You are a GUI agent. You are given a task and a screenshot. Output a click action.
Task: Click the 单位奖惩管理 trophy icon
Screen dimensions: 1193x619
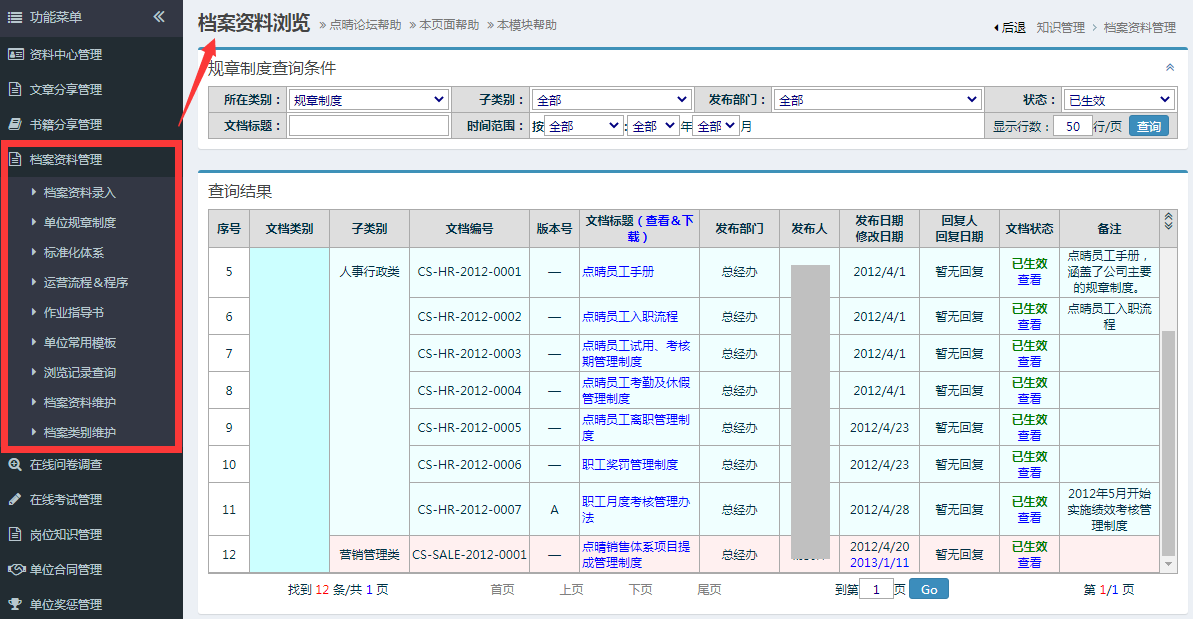(x=15, y=604)
